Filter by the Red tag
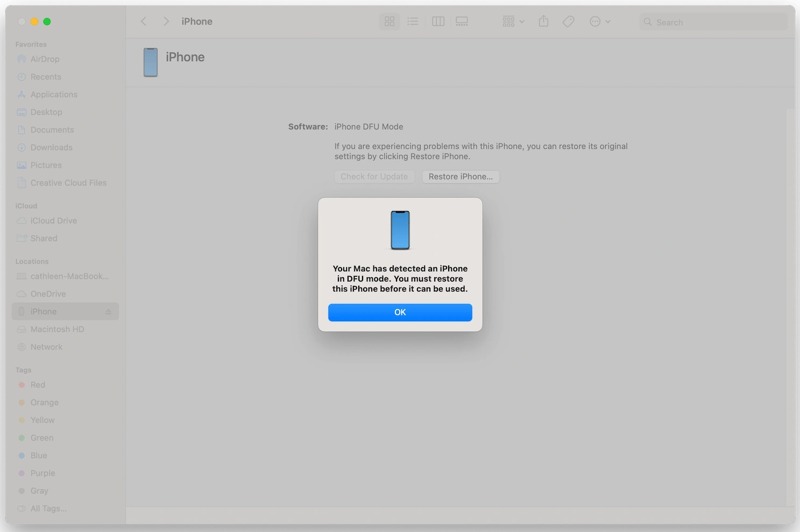This screenshot has height=532, width=800. pyautogui.click(x=65, y=385)
